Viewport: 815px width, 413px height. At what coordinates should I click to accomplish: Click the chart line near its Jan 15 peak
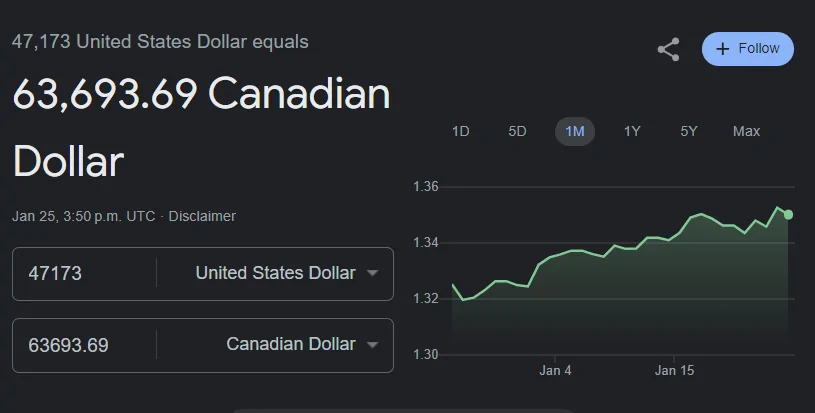(702, 214)
